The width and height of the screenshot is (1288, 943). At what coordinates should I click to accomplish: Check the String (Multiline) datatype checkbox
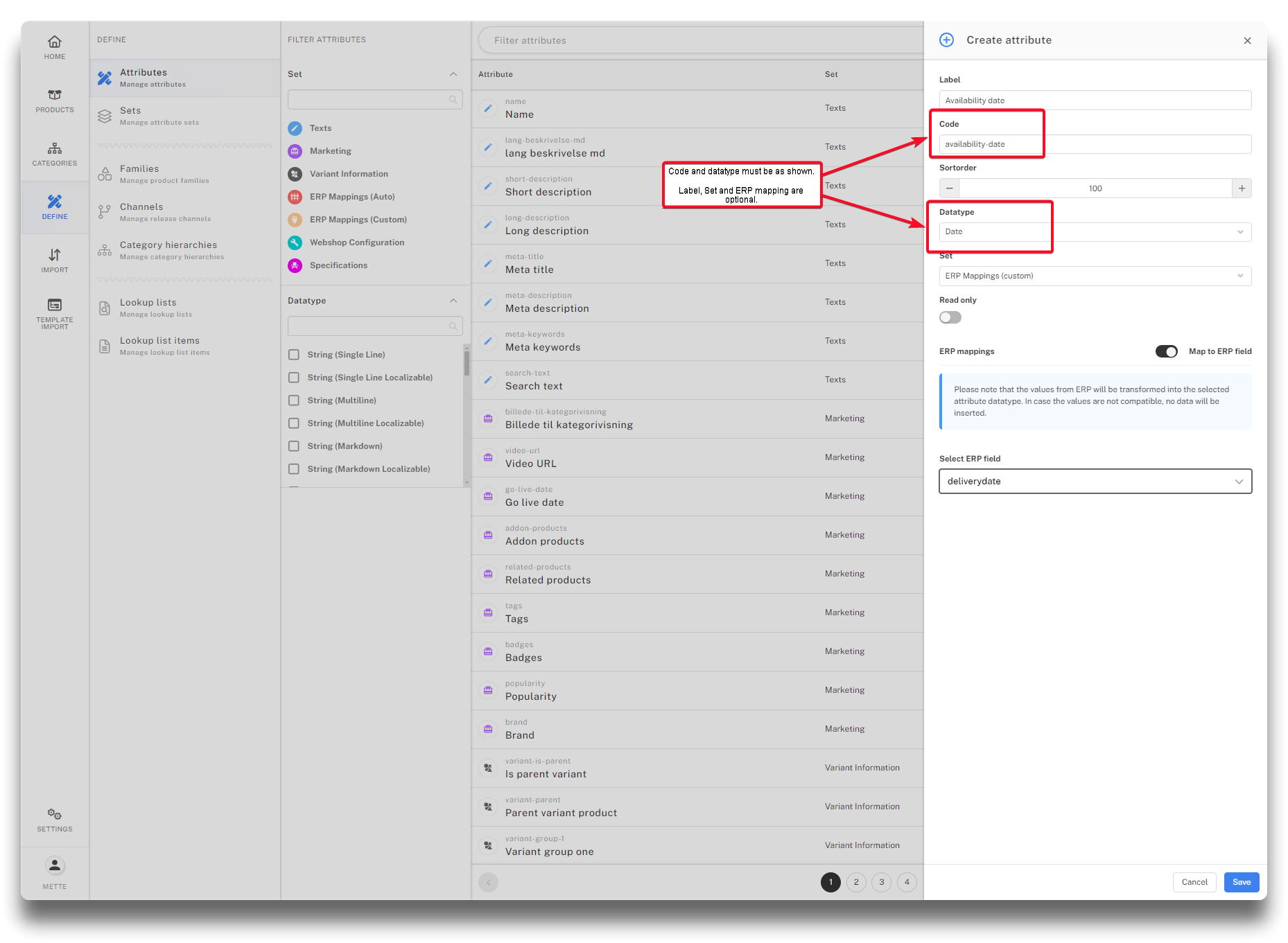coord(294,400)
